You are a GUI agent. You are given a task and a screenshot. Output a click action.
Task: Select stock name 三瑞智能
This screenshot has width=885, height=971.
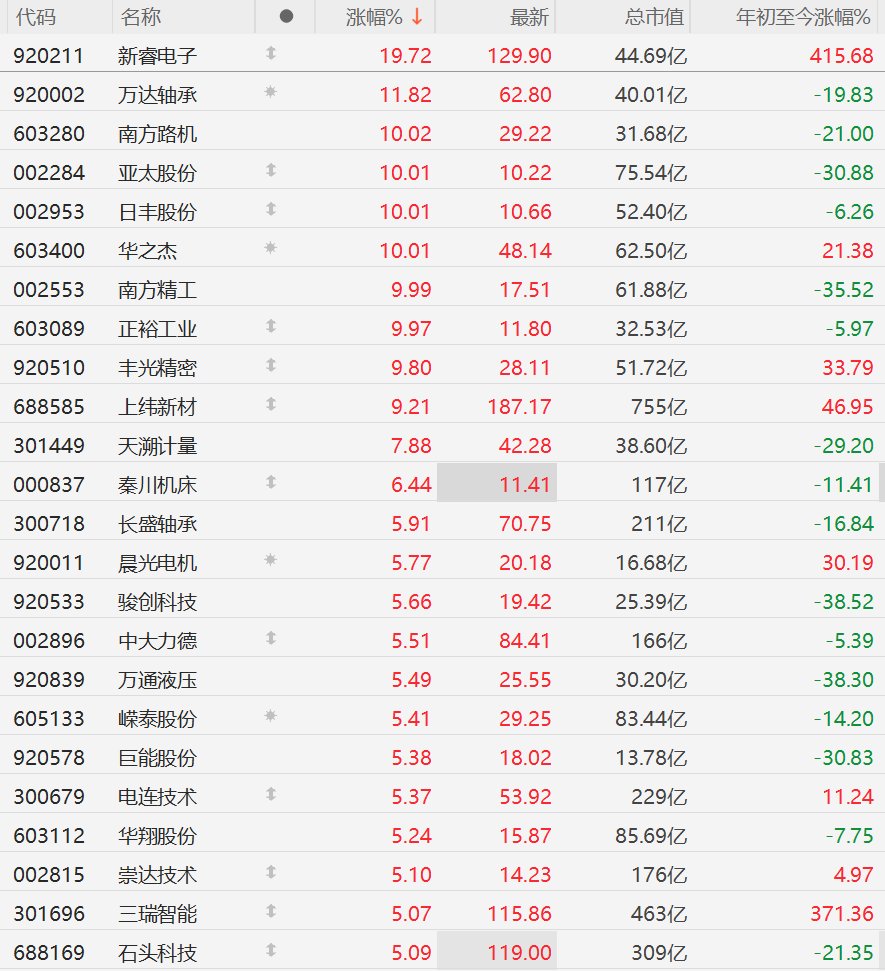(157, 914)
